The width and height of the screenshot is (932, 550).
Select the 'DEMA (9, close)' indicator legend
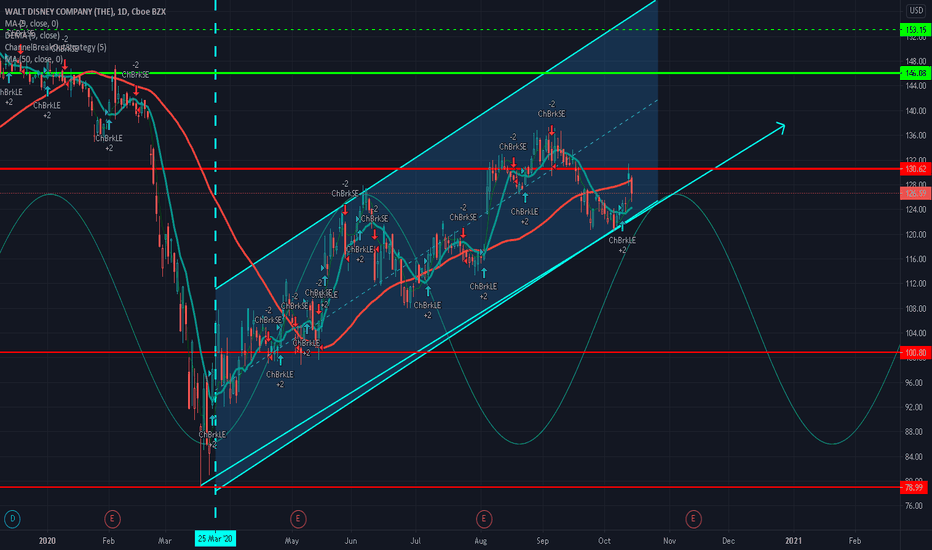[32, 35]
